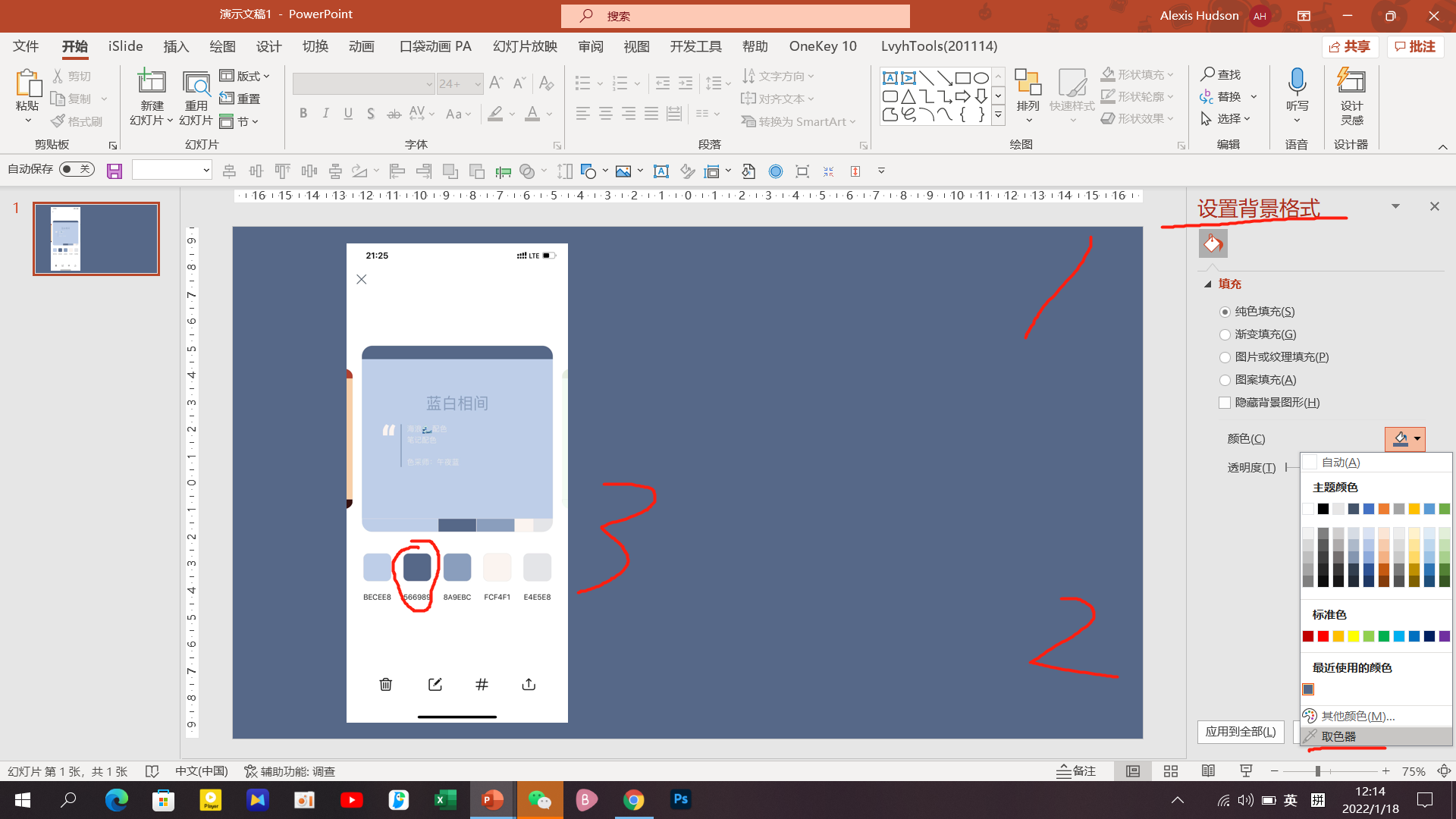Image resolution: width=1456 pixels, height=819 pixels.
Task: Switch to Slide Sorter view
Action: pyautogui.click(x=1171, y=771)
